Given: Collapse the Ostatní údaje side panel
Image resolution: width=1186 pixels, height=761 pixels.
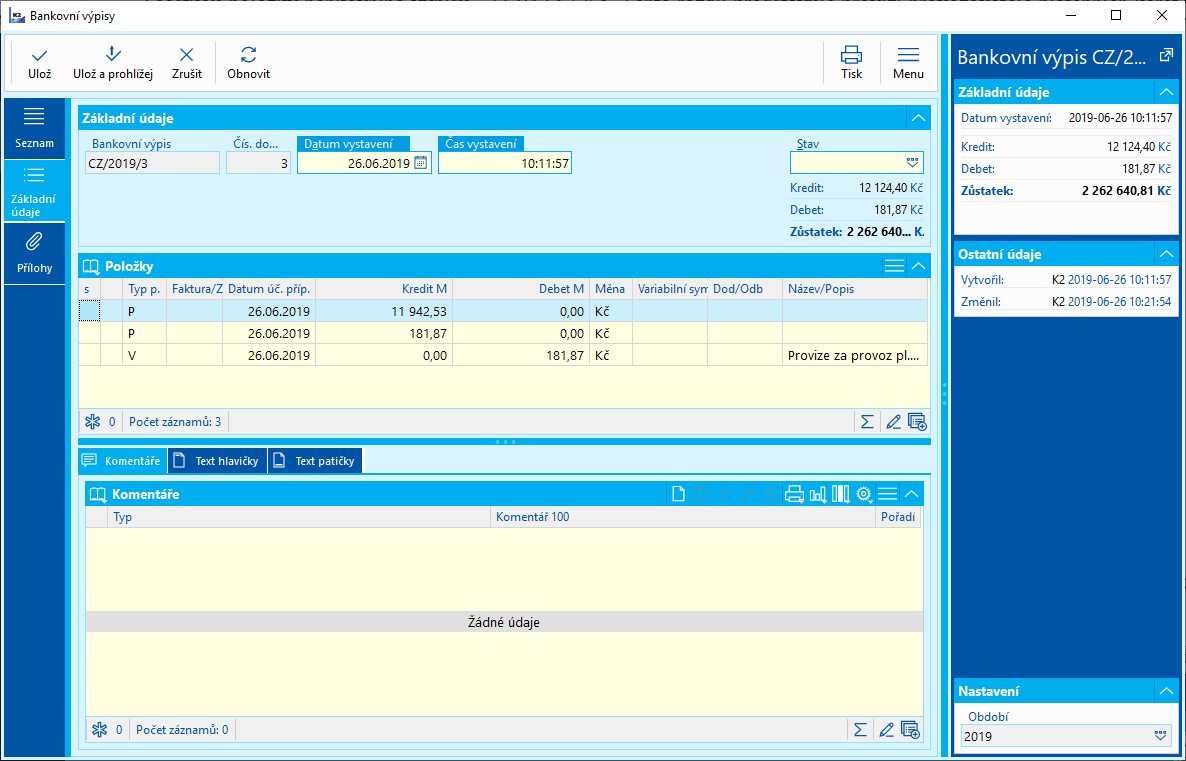Looking at the screenshot, I should [1165, 253].
